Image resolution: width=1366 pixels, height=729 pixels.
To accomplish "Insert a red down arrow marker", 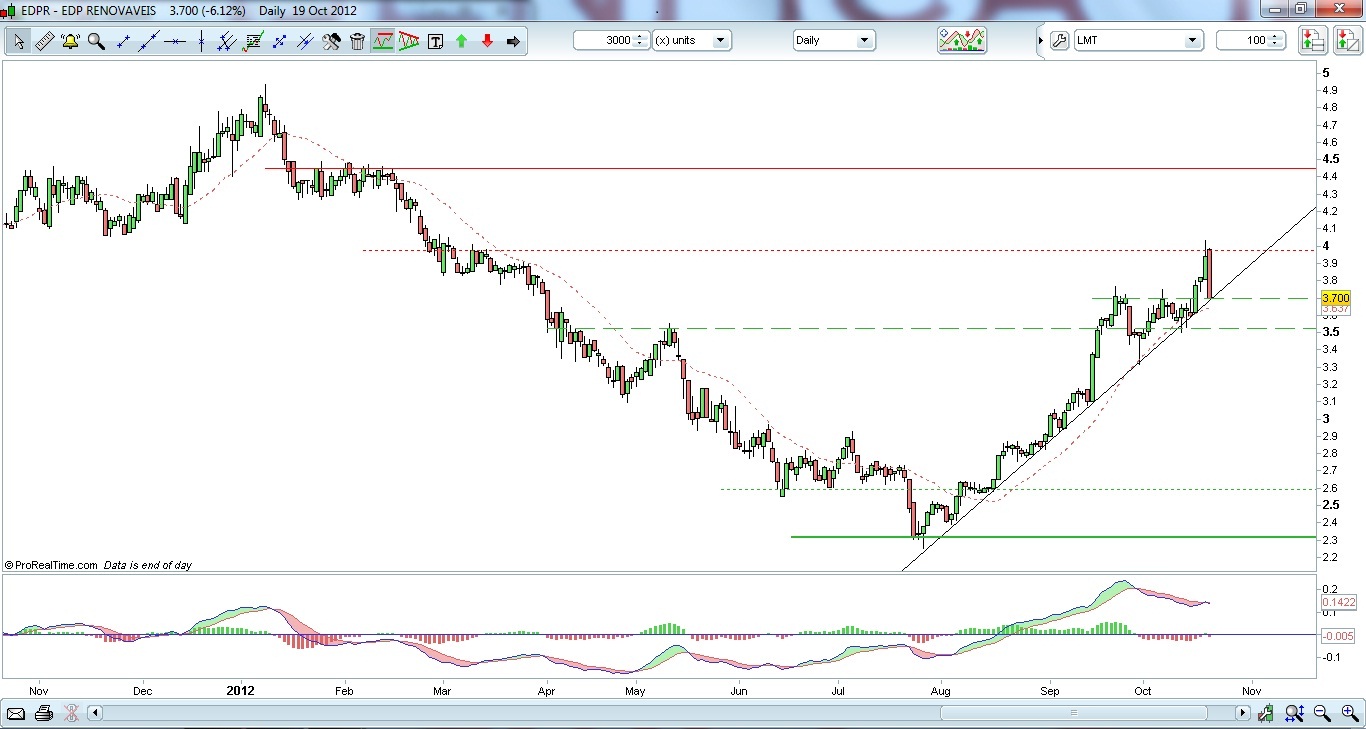I will [x=487, y=41].
